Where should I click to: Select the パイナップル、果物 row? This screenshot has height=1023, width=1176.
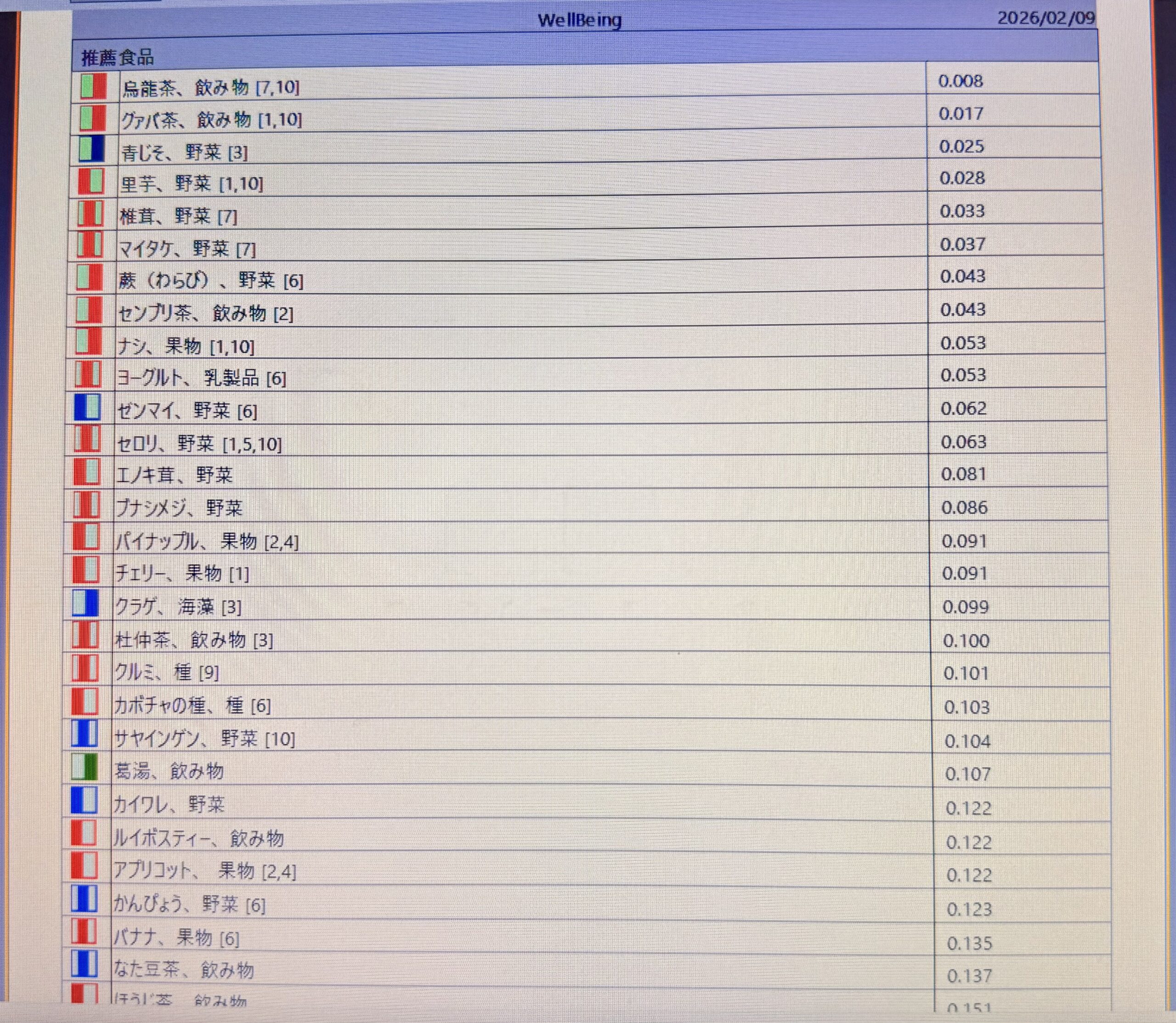click(207, 541)
